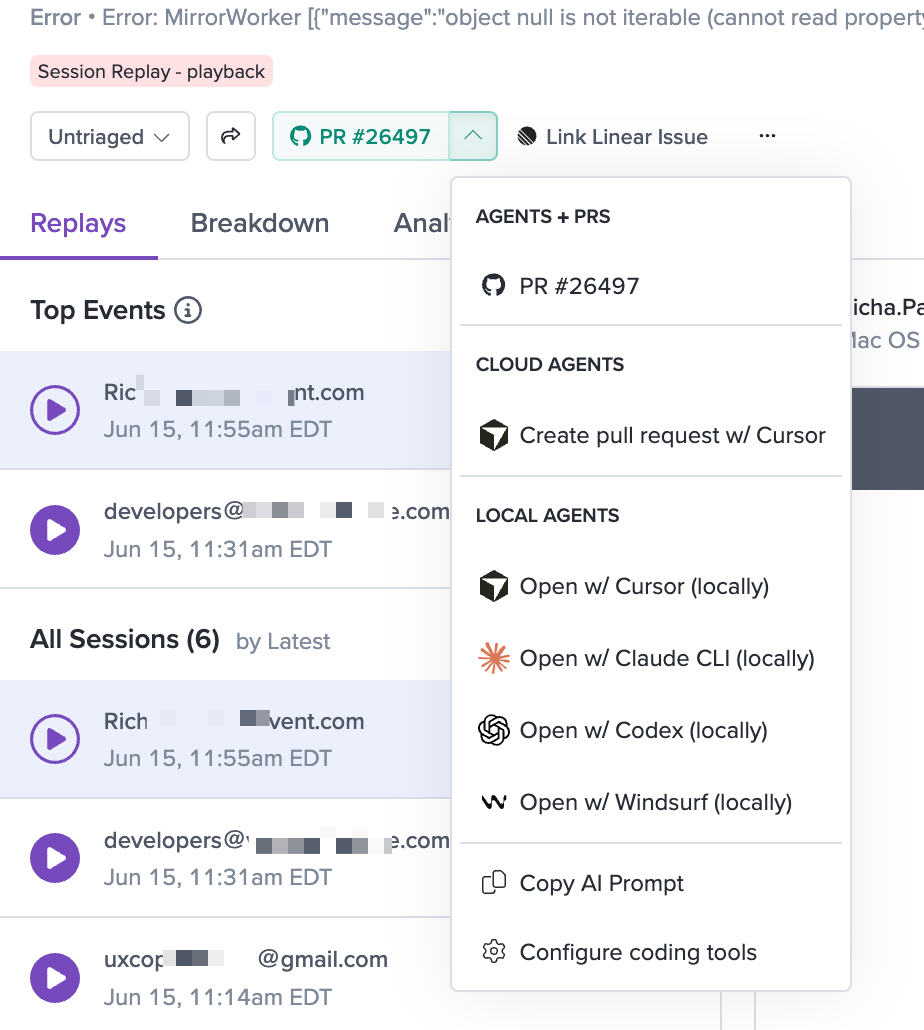This screenshot has width=924, height=1030.
Task: Change the by Latest sort order
Action: [283, 641]
